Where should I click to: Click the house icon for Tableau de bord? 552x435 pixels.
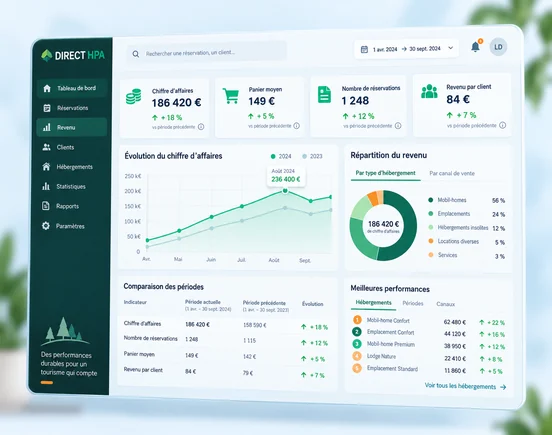(x=47, y=88)
